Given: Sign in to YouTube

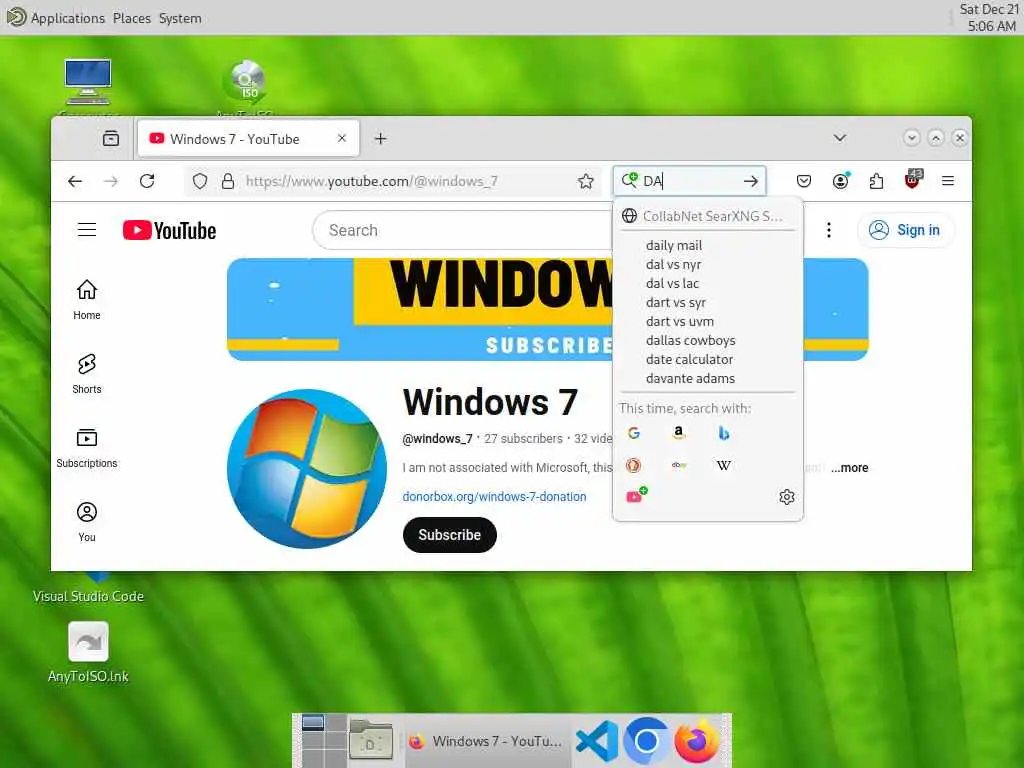Looking at the screenshot, I should pyautogui.click(x=905, y=230).
